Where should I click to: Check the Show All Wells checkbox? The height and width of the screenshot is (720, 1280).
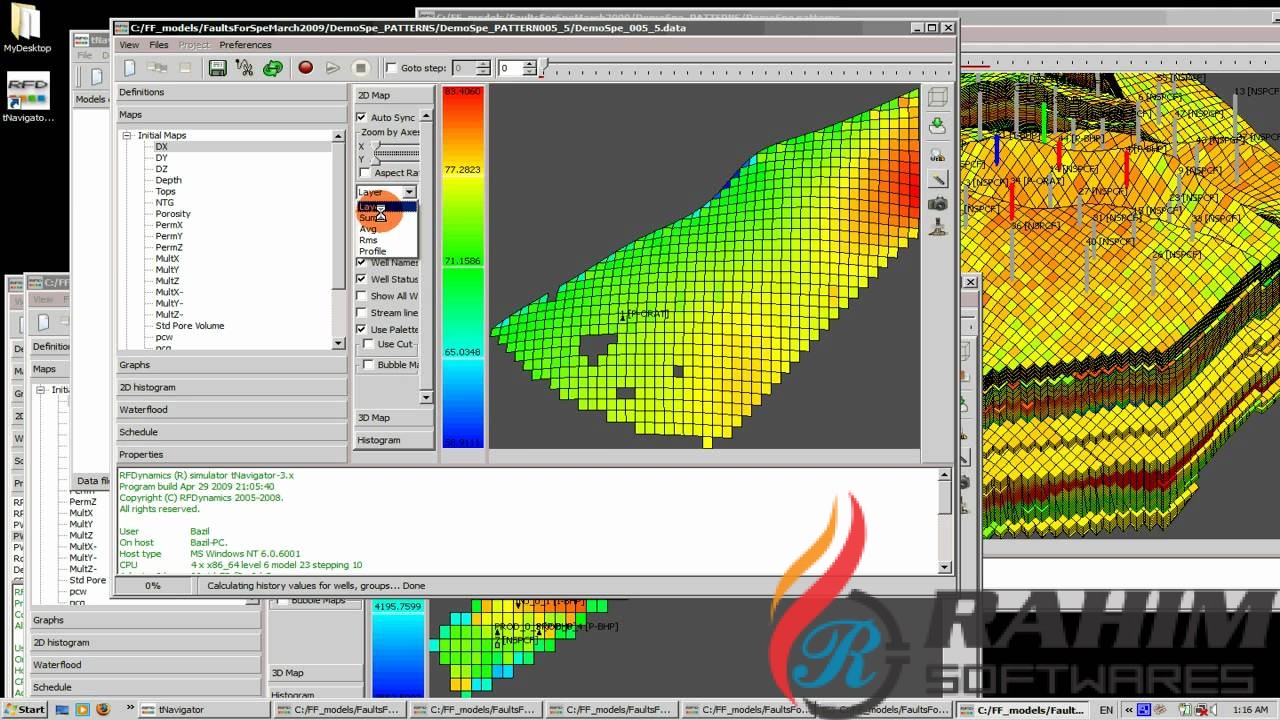click(362, 296)
